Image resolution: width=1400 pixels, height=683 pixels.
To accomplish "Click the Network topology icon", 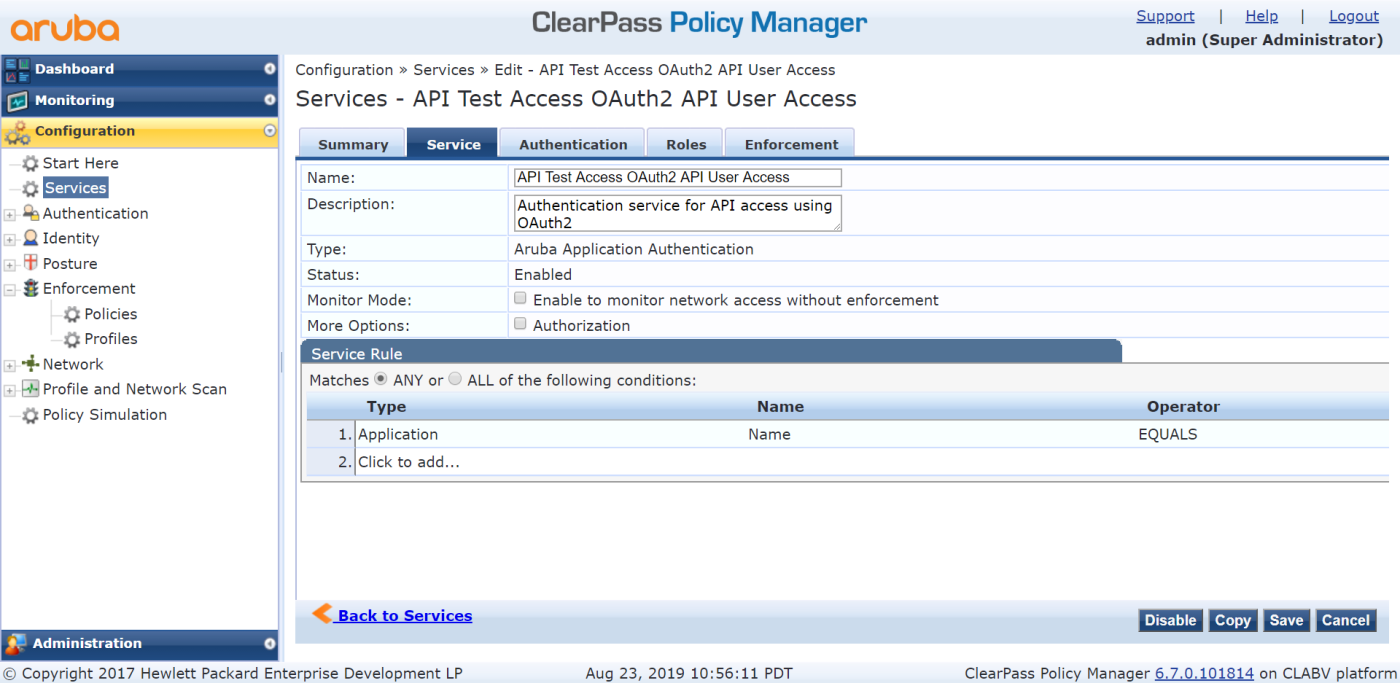I will coord(31,364).
